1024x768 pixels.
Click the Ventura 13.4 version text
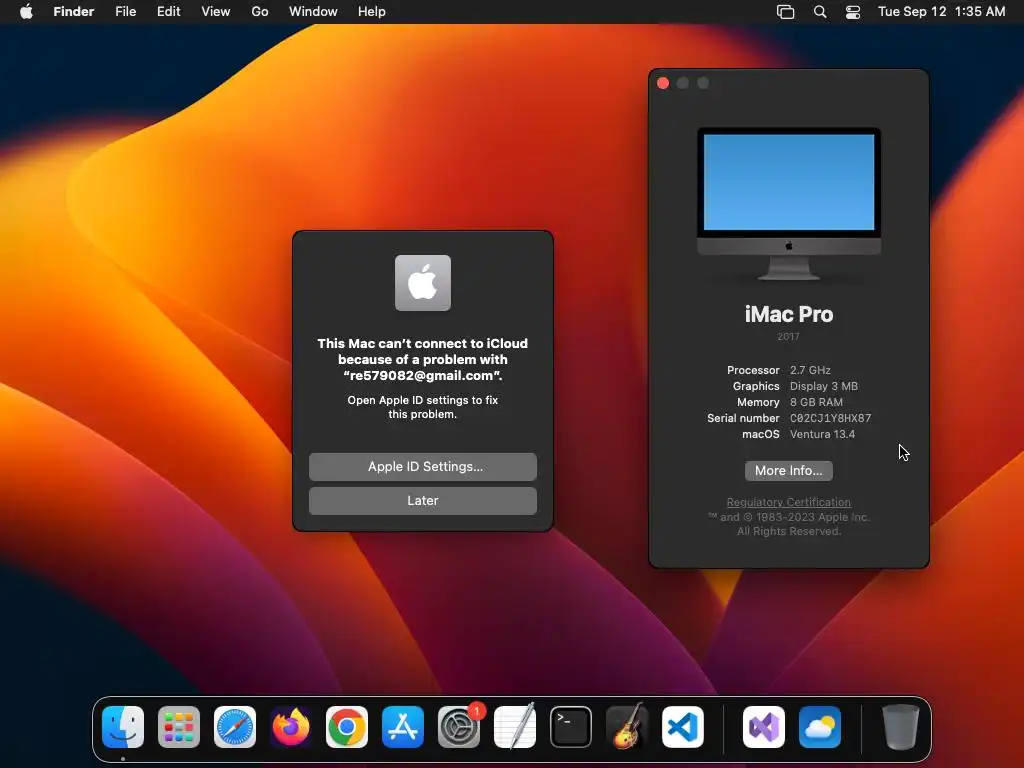tap(822, 434)
